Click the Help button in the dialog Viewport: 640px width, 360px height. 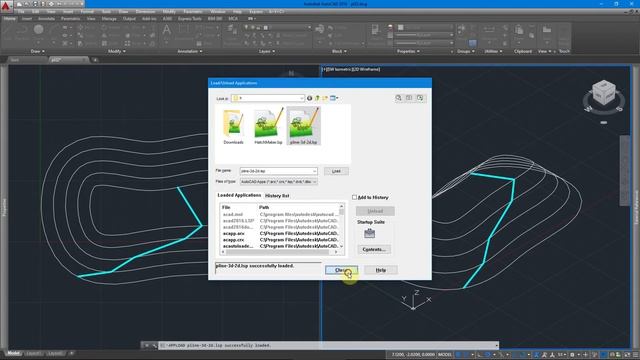(x=381, y=270)
